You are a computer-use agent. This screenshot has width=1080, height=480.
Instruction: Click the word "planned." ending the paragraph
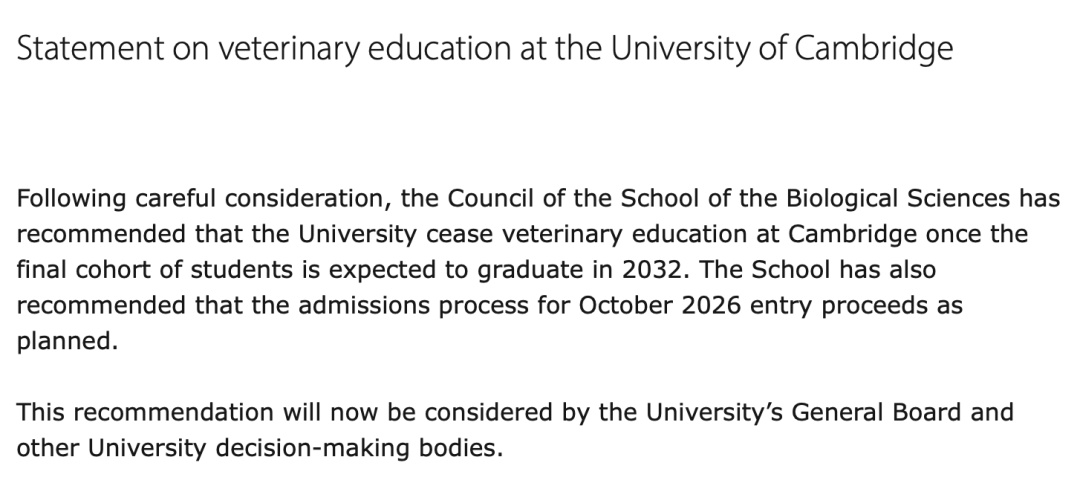[67, 342]
